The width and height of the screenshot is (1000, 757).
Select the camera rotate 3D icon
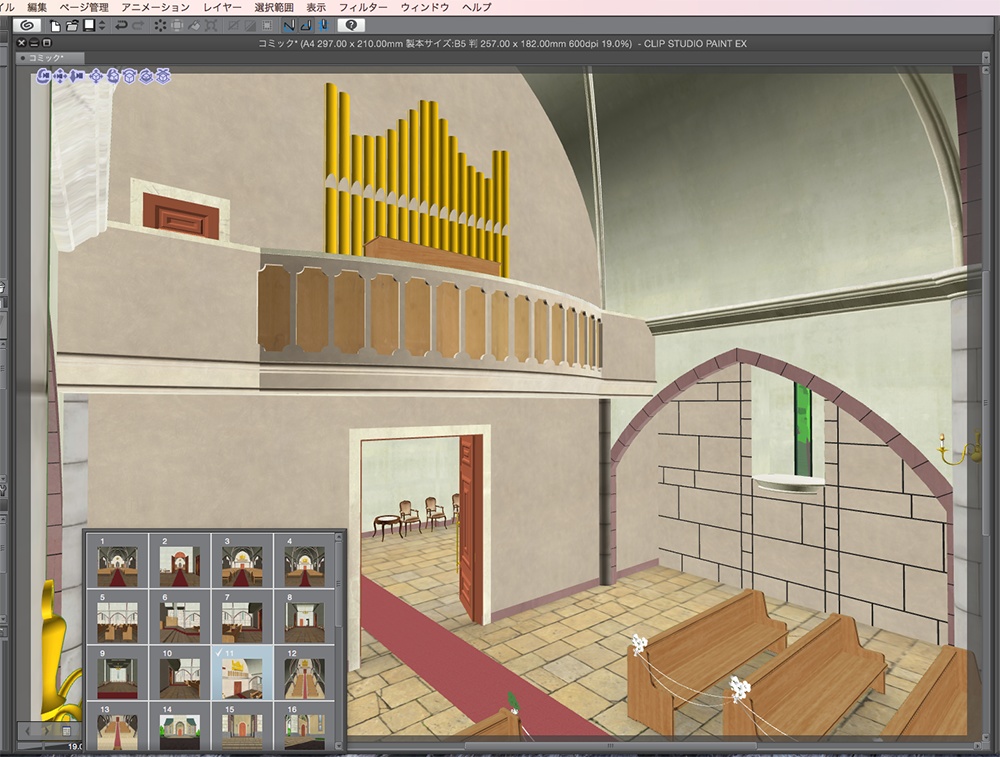click(x=45, y=75)
